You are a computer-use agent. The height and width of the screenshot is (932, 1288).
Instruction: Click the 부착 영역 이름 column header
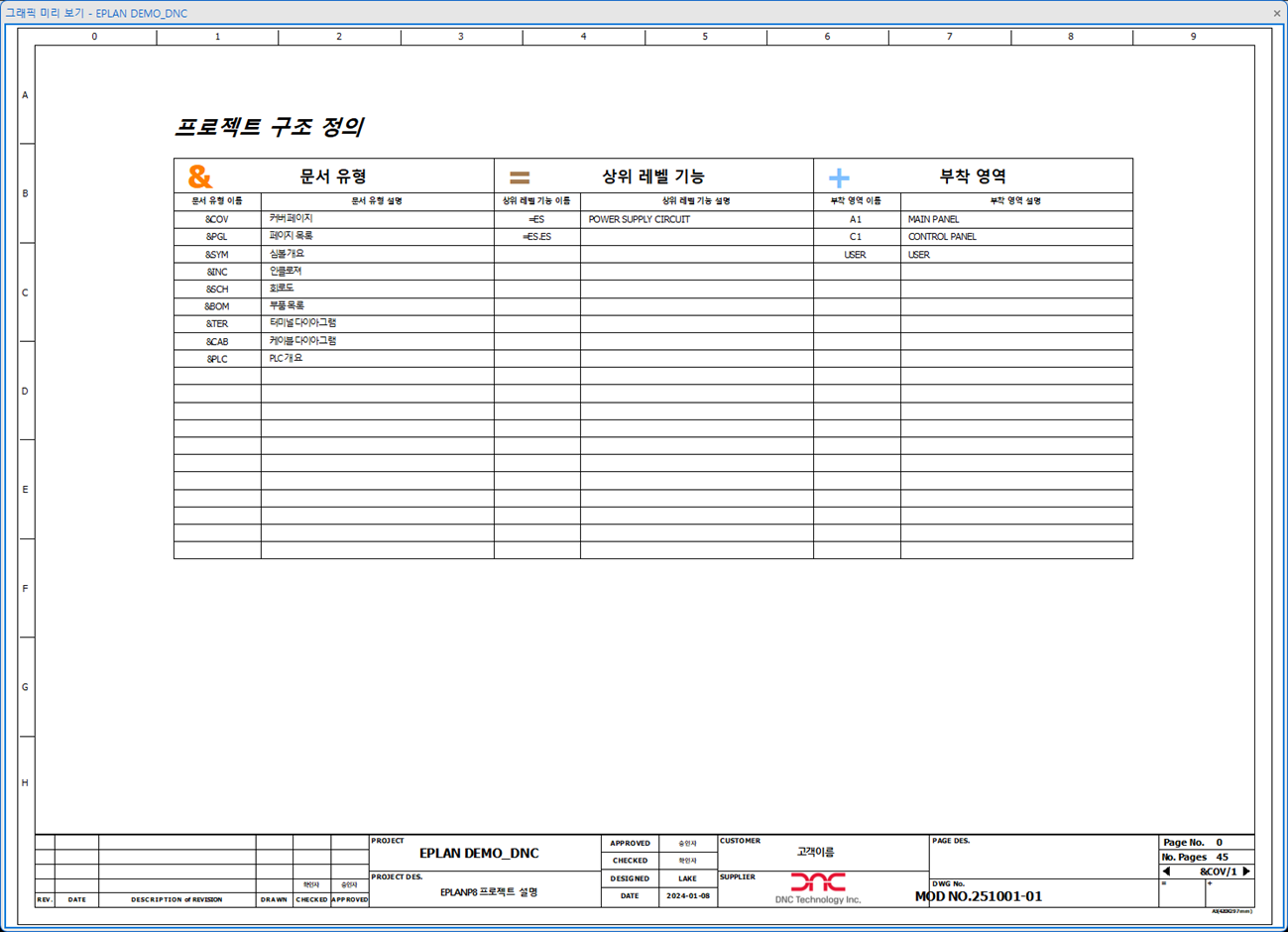[x=856, y=200]
